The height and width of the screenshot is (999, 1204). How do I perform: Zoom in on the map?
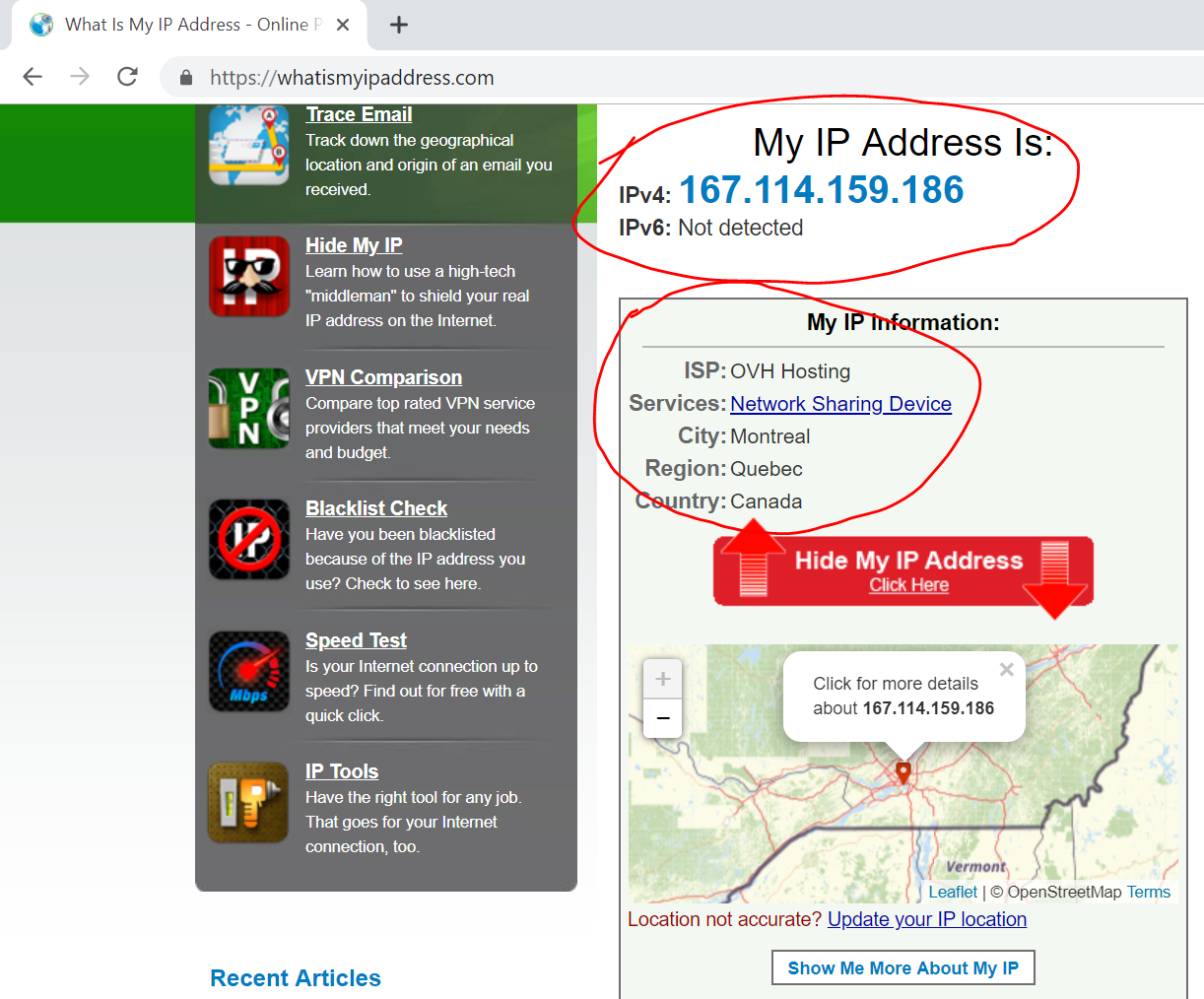(x=663, y=679)
